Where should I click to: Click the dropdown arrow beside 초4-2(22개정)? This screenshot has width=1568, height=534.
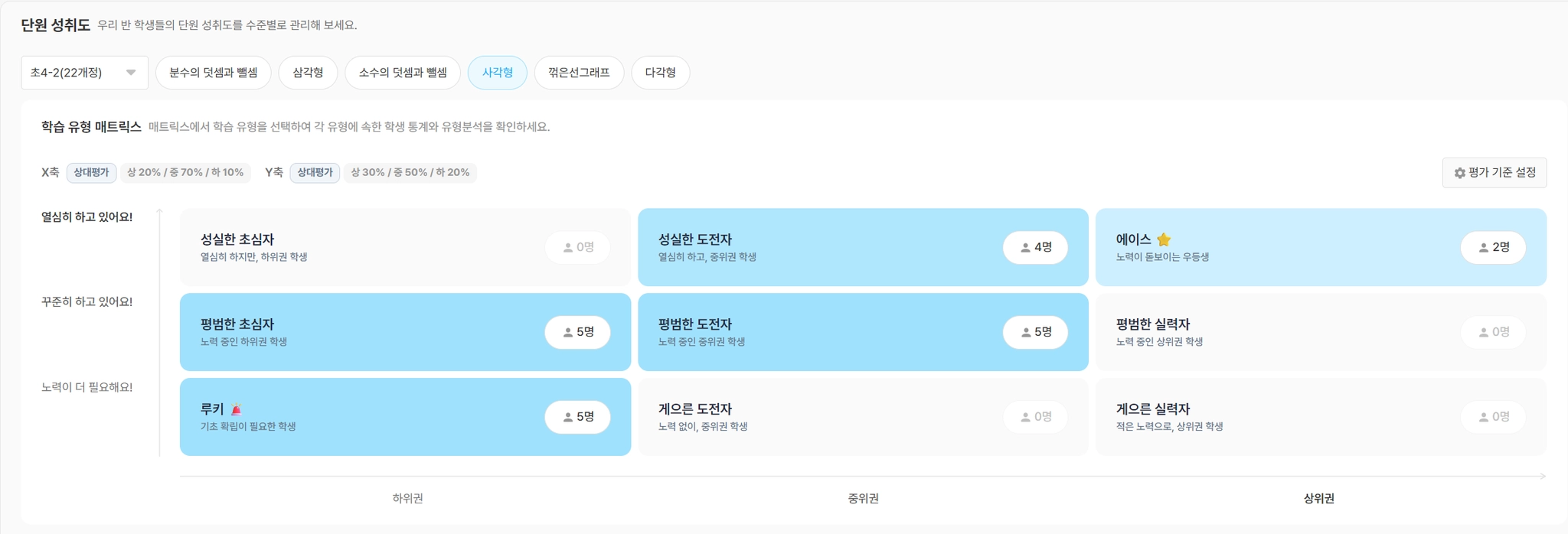[x=131, y=73]
